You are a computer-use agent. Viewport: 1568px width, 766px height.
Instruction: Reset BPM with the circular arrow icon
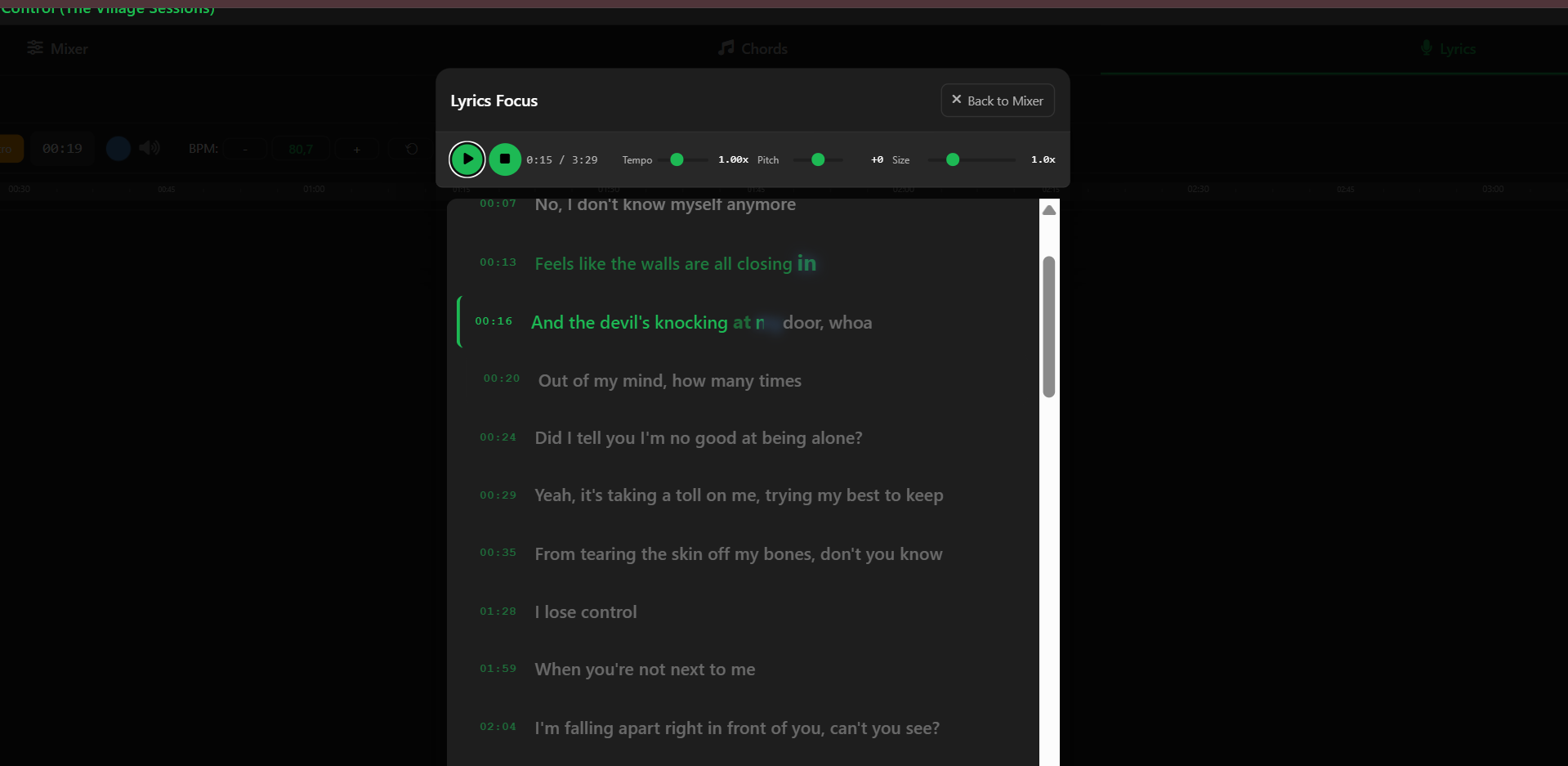412,149
